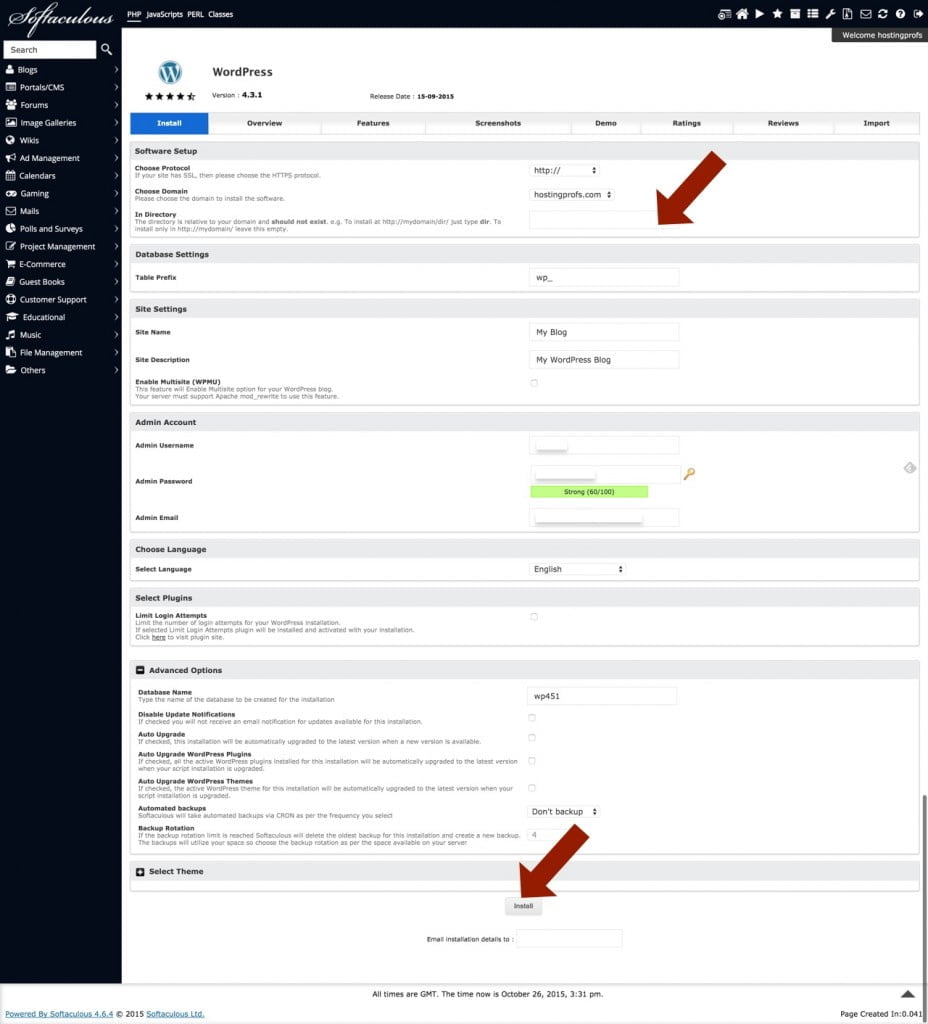The height and width of the screenshot is (1024, 928).
Task: Enable the Auto Upgrade checkbox
Action: coord(532,737)
